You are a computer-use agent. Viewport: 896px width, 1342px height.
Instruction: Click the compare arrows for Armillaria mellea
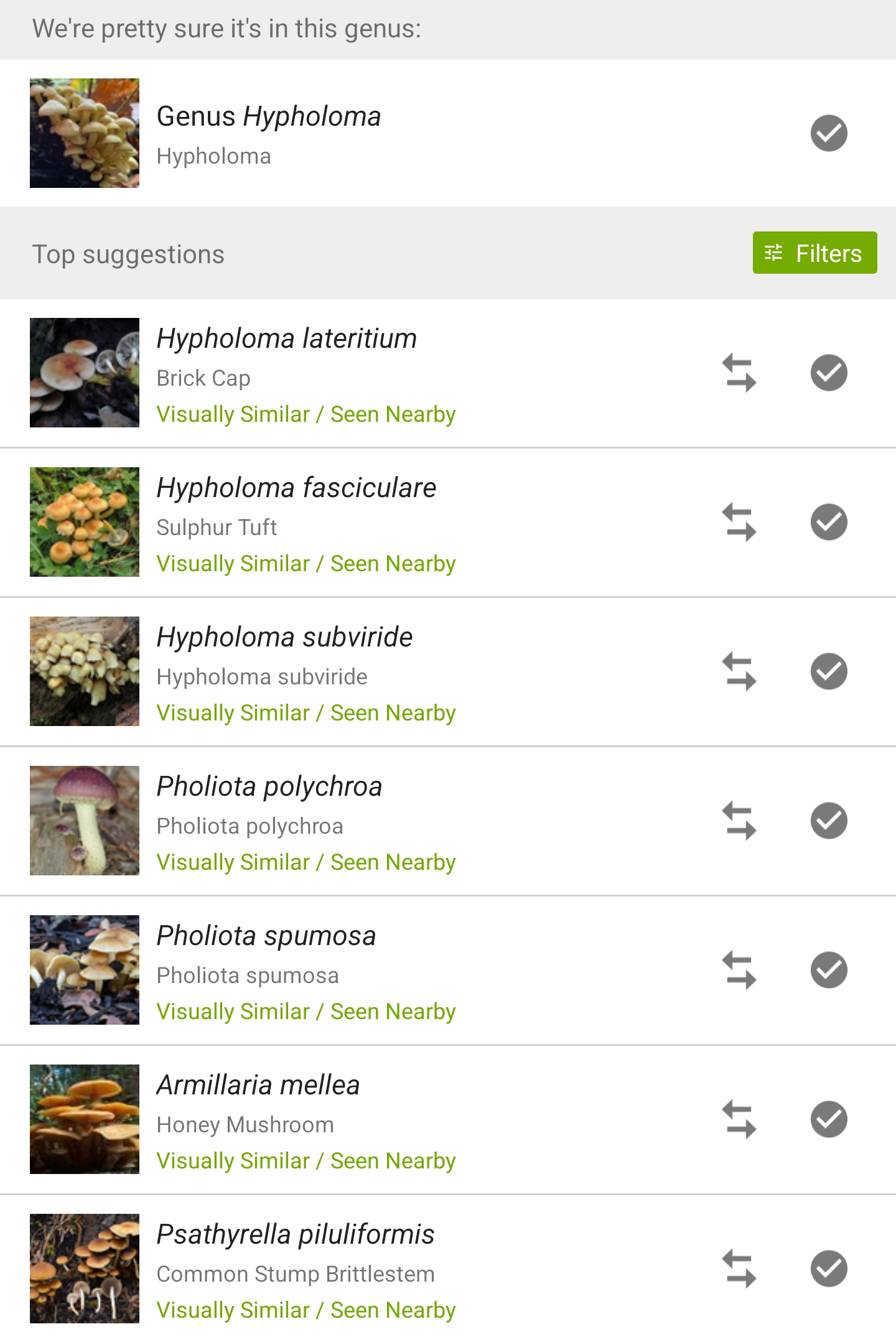[739, 1119]
